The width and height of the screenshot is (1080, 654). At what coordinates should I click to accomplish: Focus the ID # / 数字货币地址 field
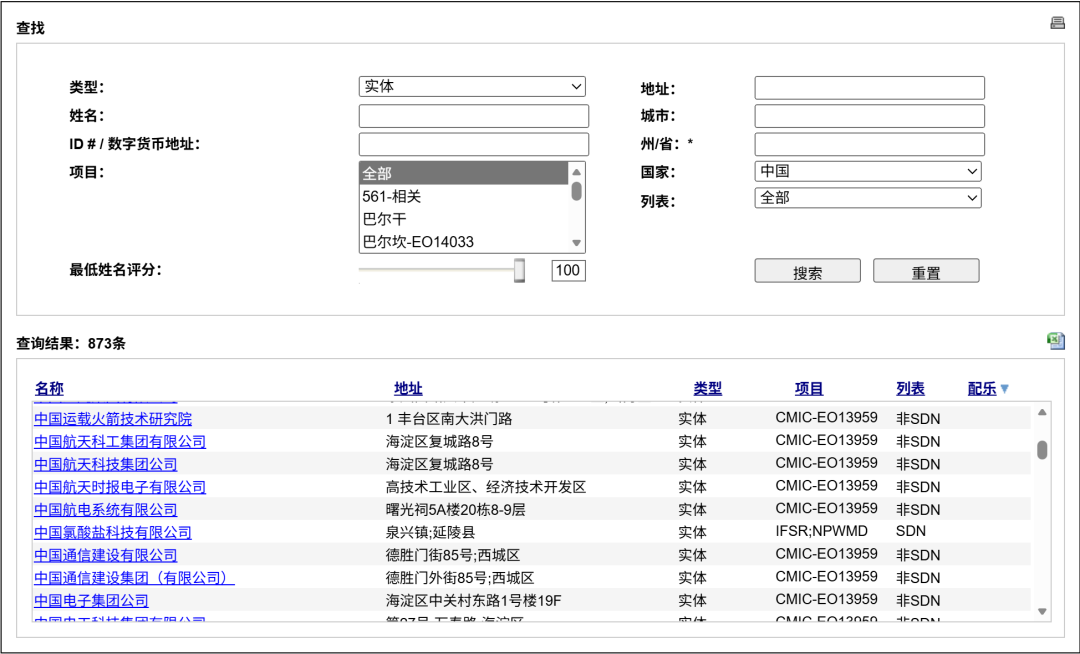click(x=473, y=144)
